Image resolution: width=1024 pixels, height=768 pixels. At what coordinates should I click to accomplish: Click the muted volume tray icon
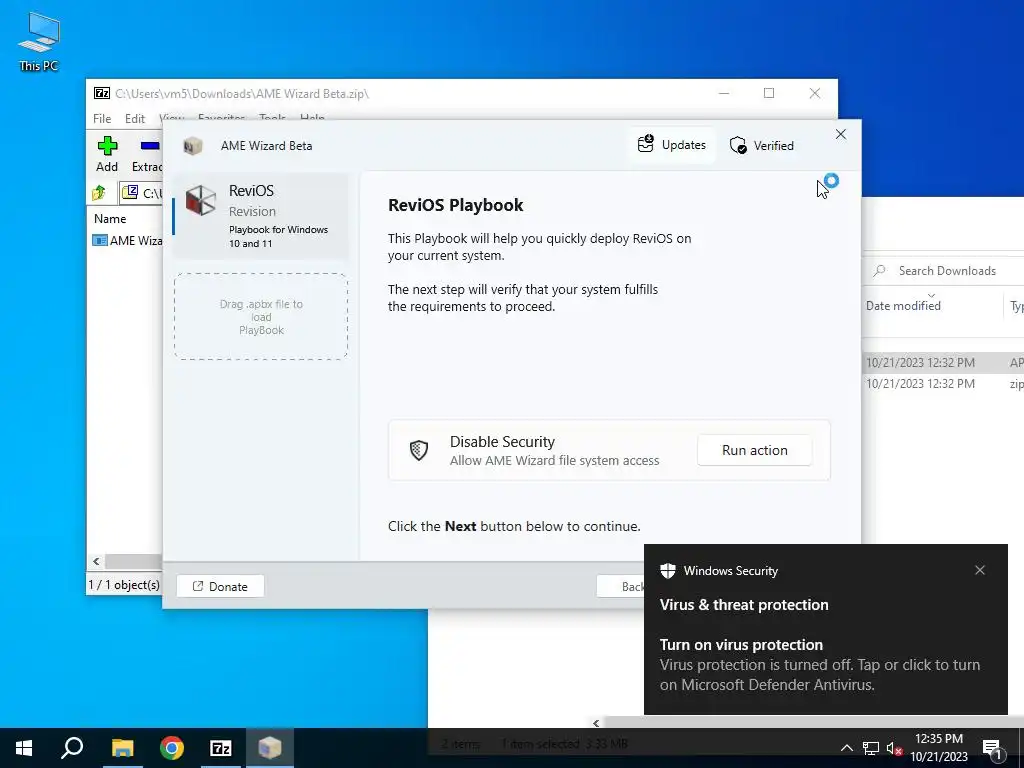coord(895,748)
